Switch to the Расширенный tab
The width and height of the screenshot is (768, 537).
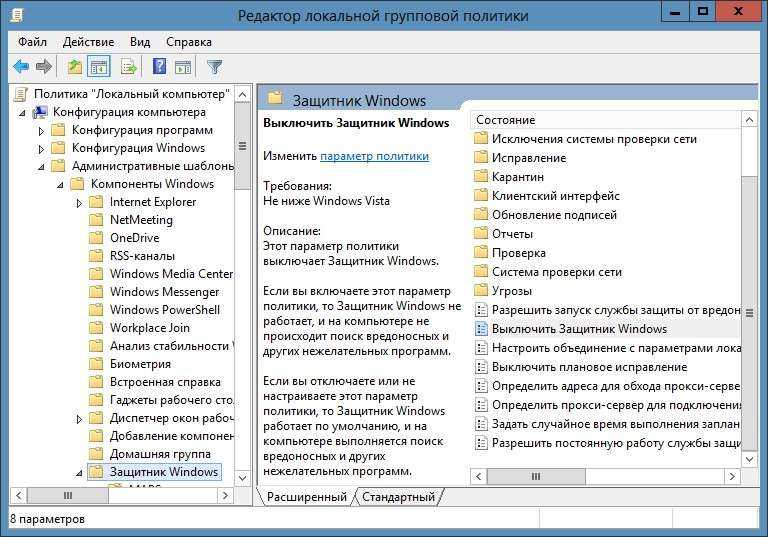[307, 497]
